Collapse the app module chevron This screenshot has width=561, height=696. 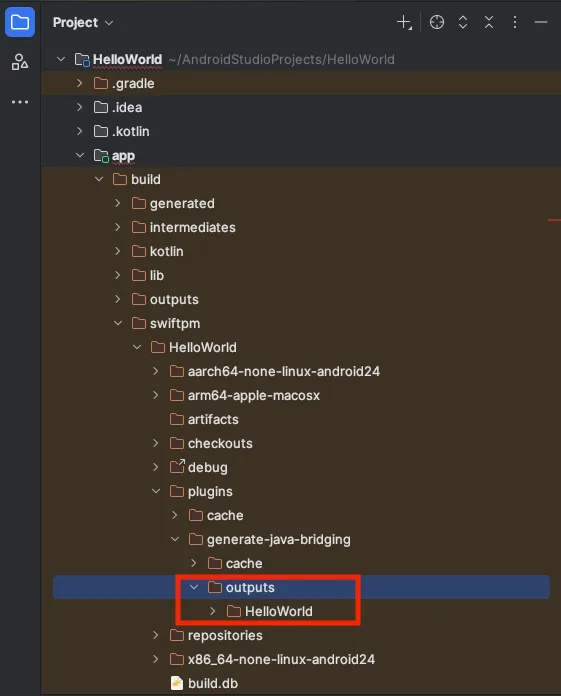[80, 155]
